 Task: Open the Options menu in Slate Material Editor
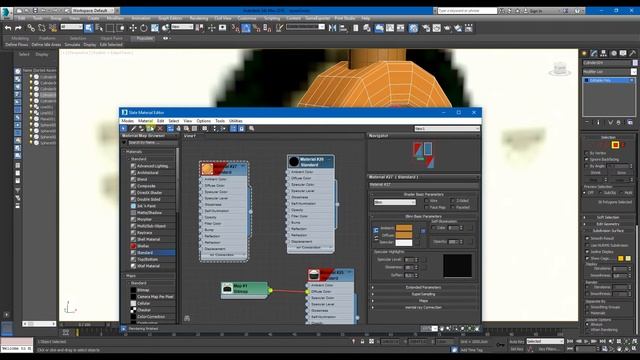204,121
